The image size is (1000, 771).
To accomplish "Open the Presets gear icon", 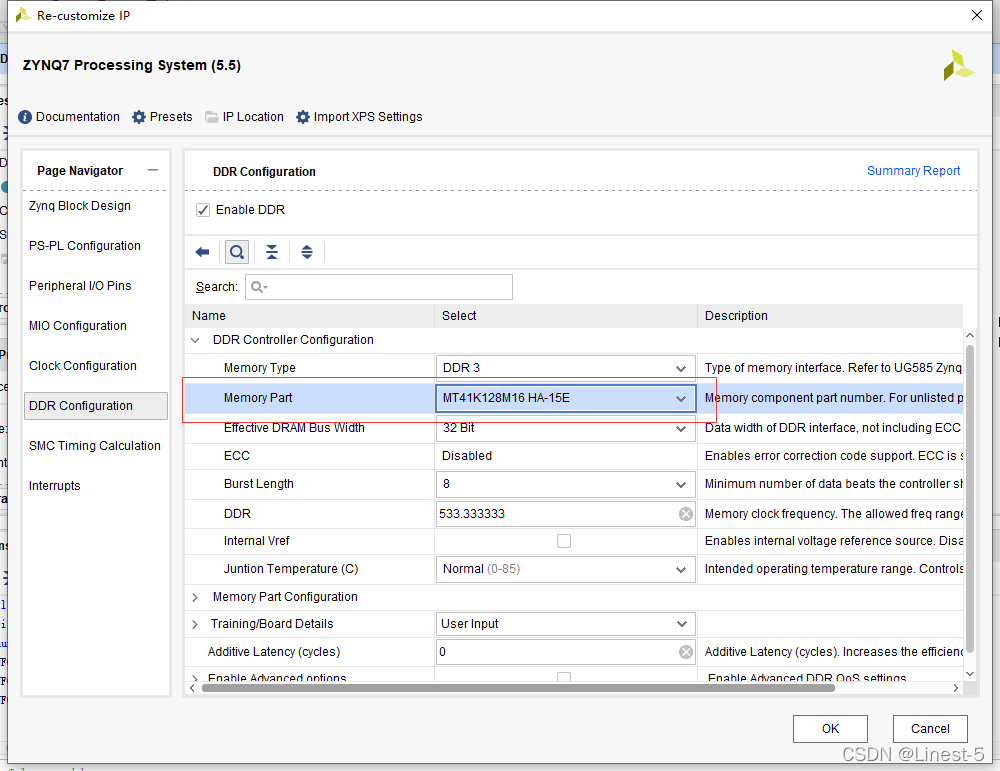I will pyautogui.click(x=139, y=117).
